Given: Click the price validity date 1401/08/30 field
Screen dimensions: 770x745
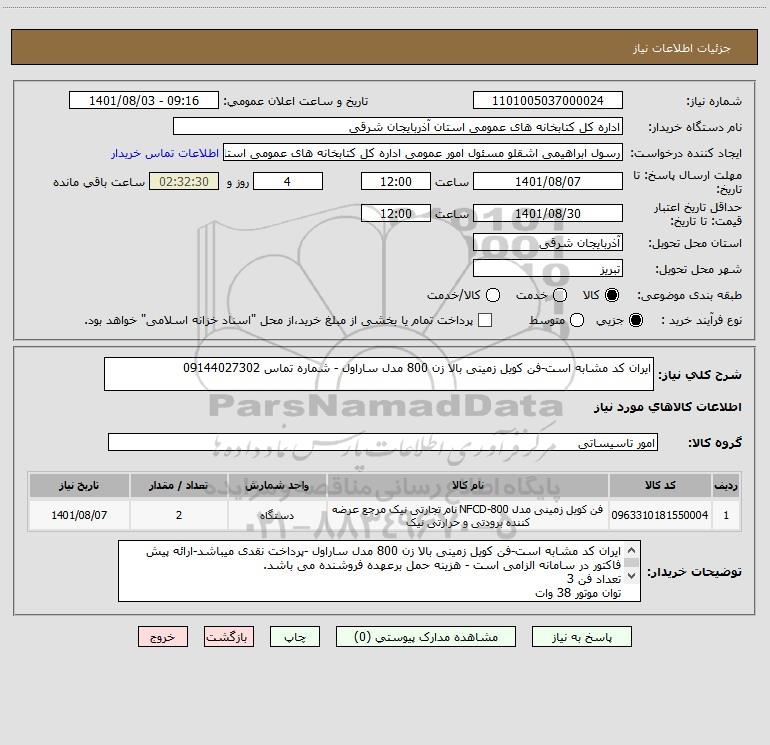Looking at the screenshot, I should point(548,213).
